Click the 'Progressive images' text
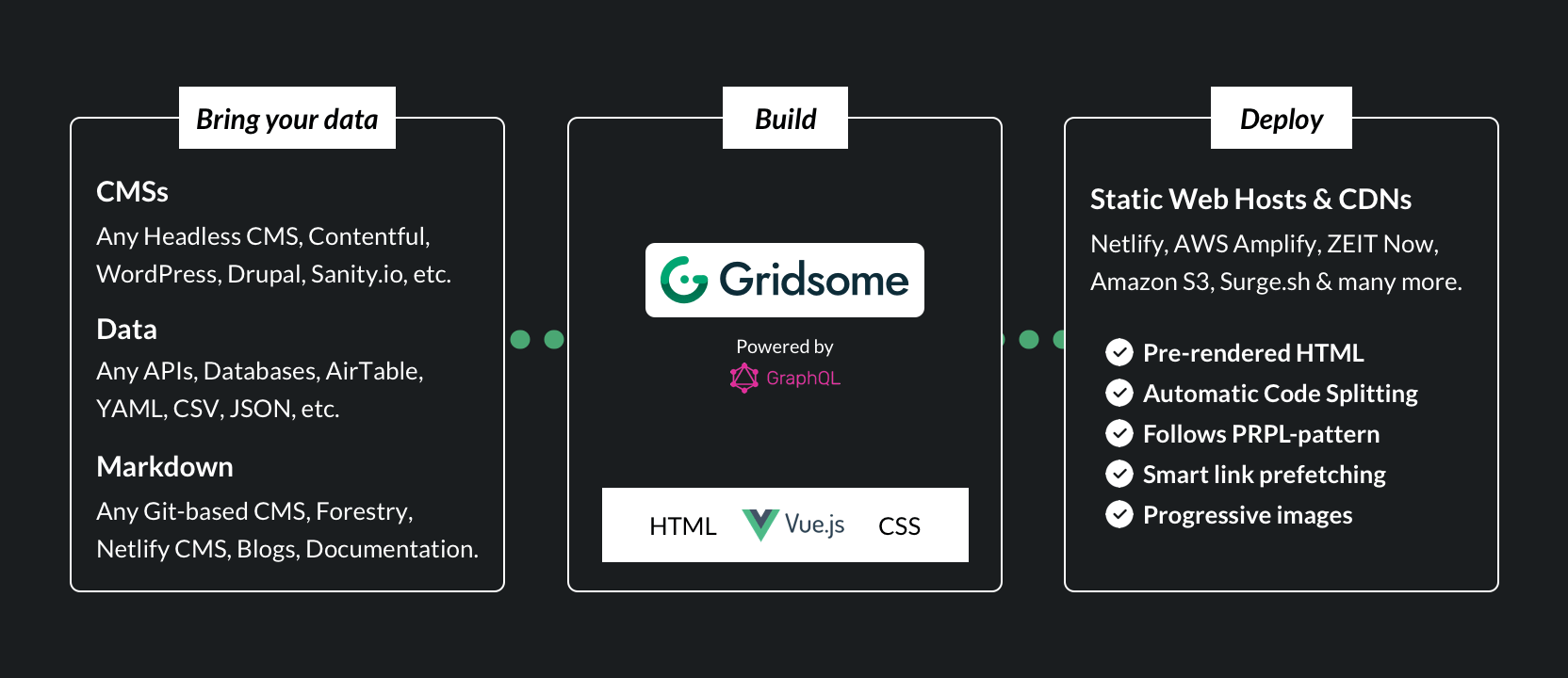This screenshot has height=678, width=1568. (x=1248, y=515)
